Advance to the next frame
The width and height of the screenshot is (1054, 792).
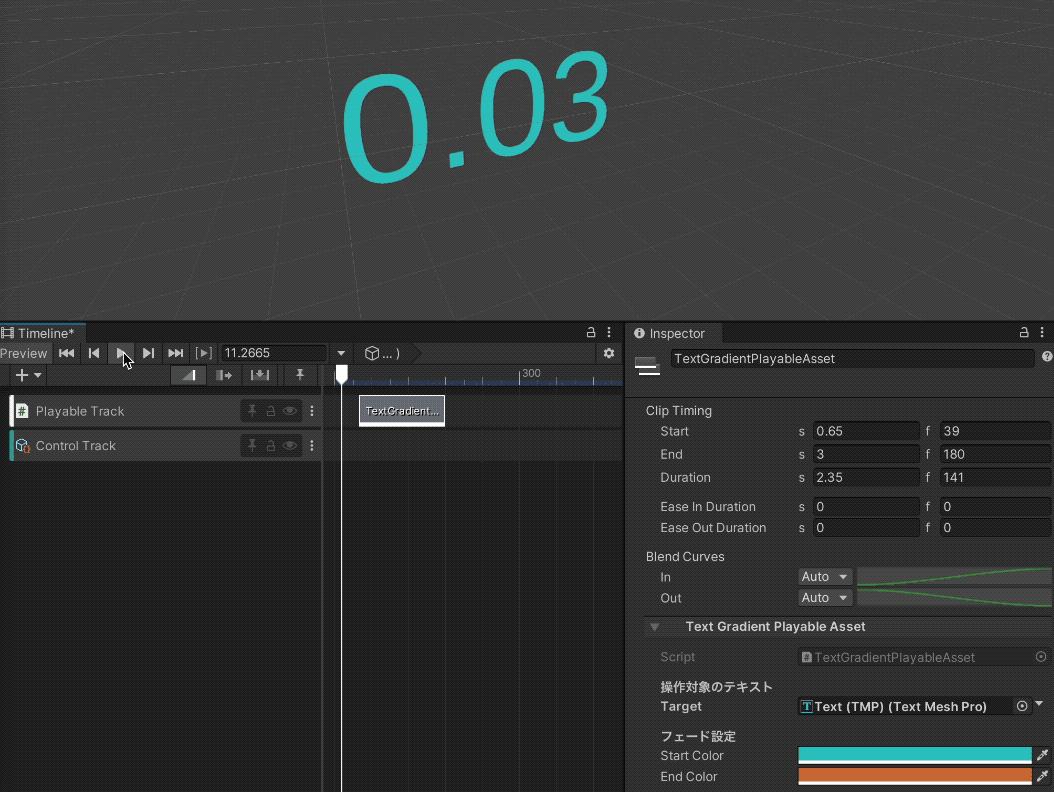(x=148, y=353)
